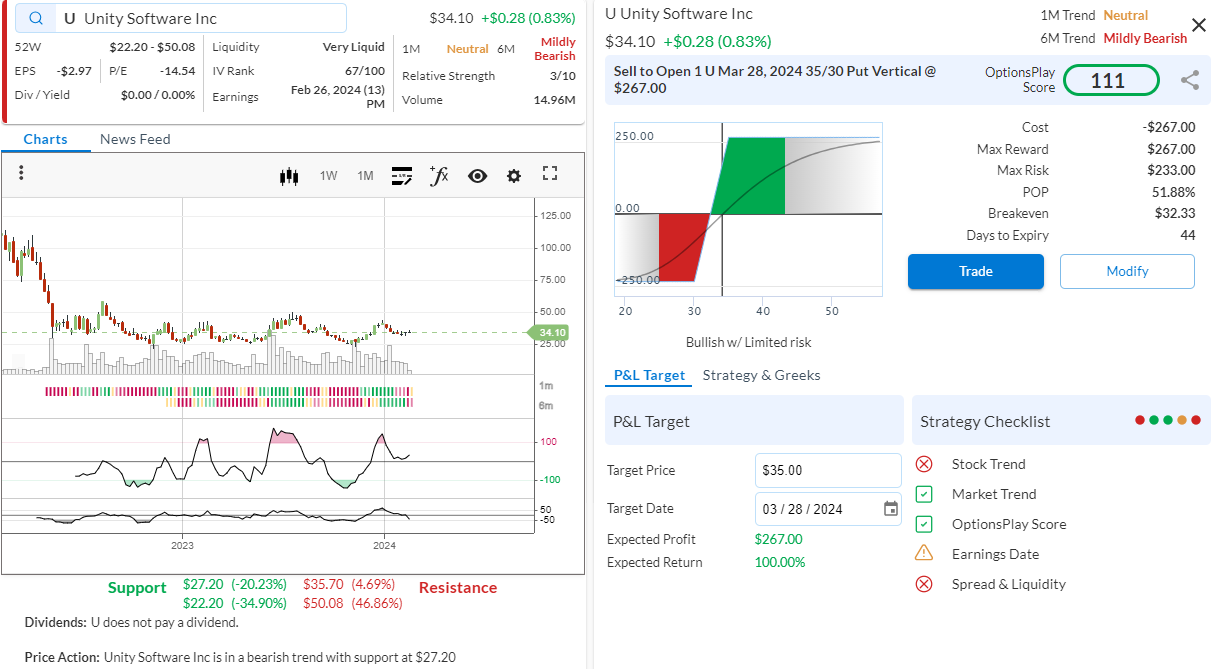Switch chart interval to 1M

click(x=365, y=176)
